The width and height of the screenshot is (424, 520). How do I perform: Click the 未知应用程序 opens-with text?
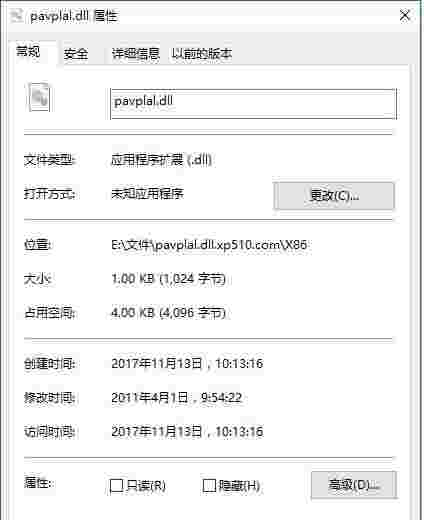[147, 194]
